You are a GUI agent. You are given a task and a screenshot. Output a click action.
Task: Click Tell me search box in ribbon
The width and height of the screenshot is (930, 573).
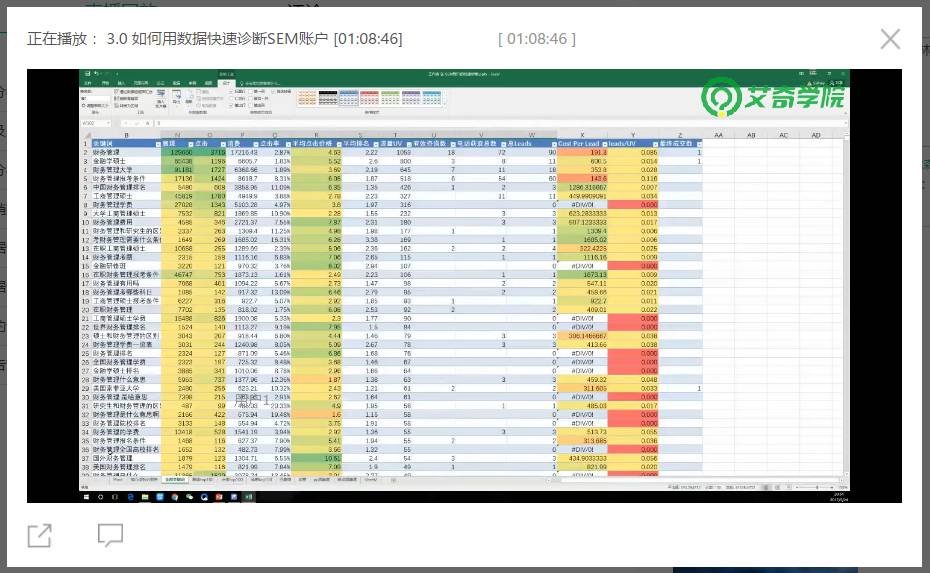point(261,83)
